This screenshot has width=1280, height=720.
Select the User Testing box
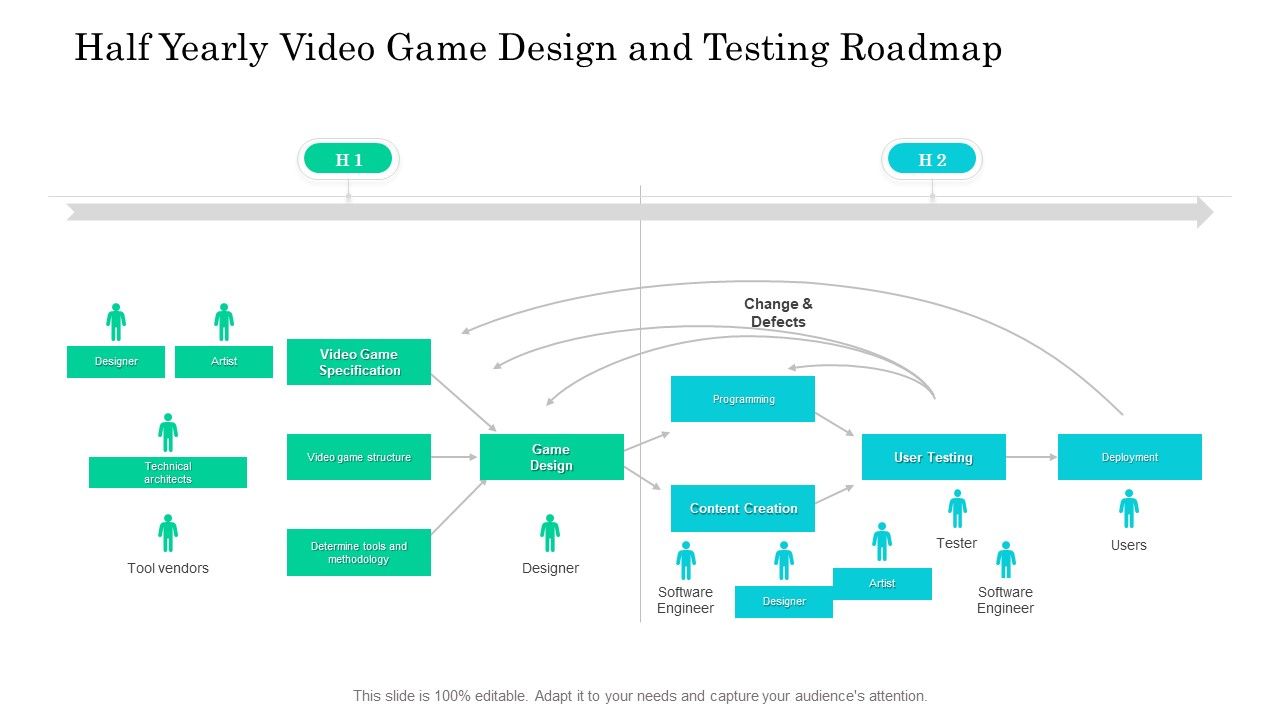[934, 457]
